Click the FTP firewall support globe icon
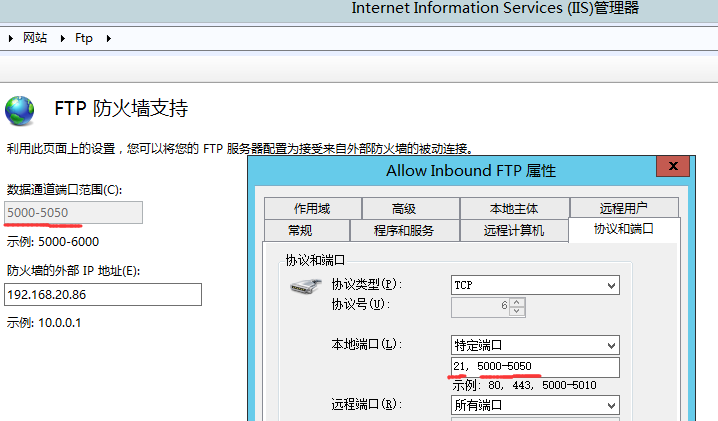718x421 pixels. click(19, 110)
